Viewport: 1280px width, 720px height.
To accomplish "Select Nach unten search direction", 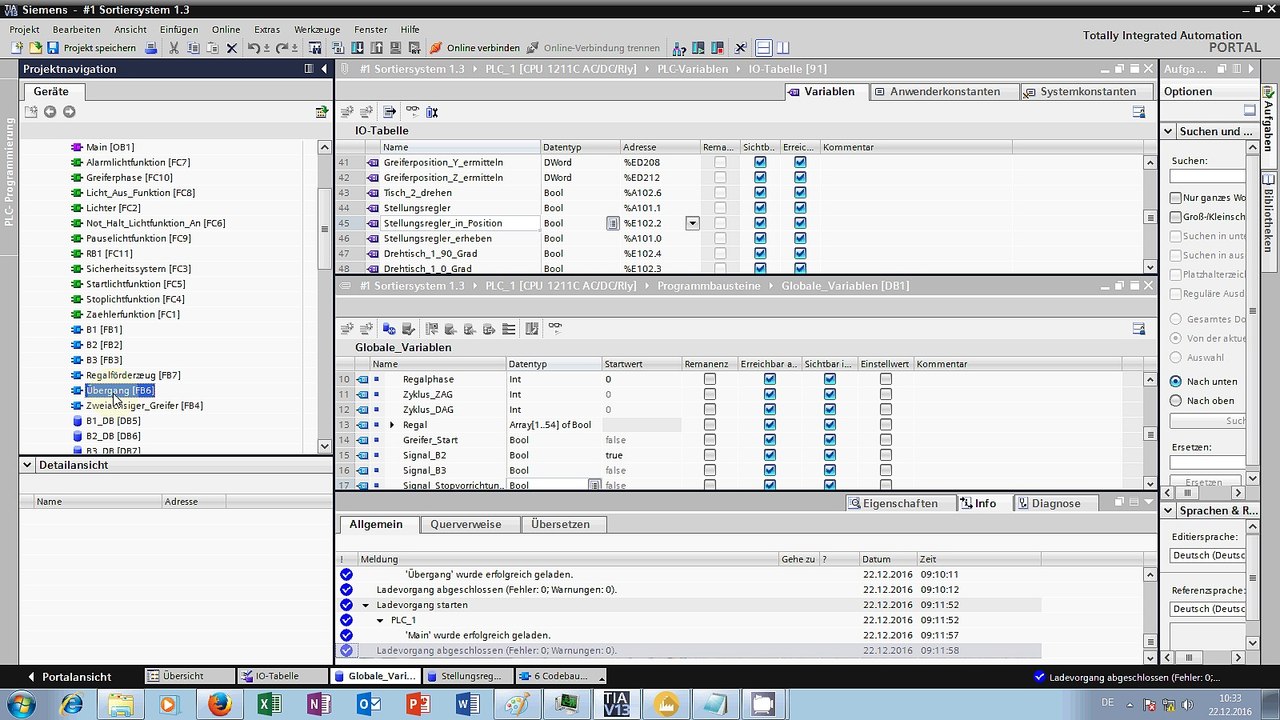I will coord(1176,381).
